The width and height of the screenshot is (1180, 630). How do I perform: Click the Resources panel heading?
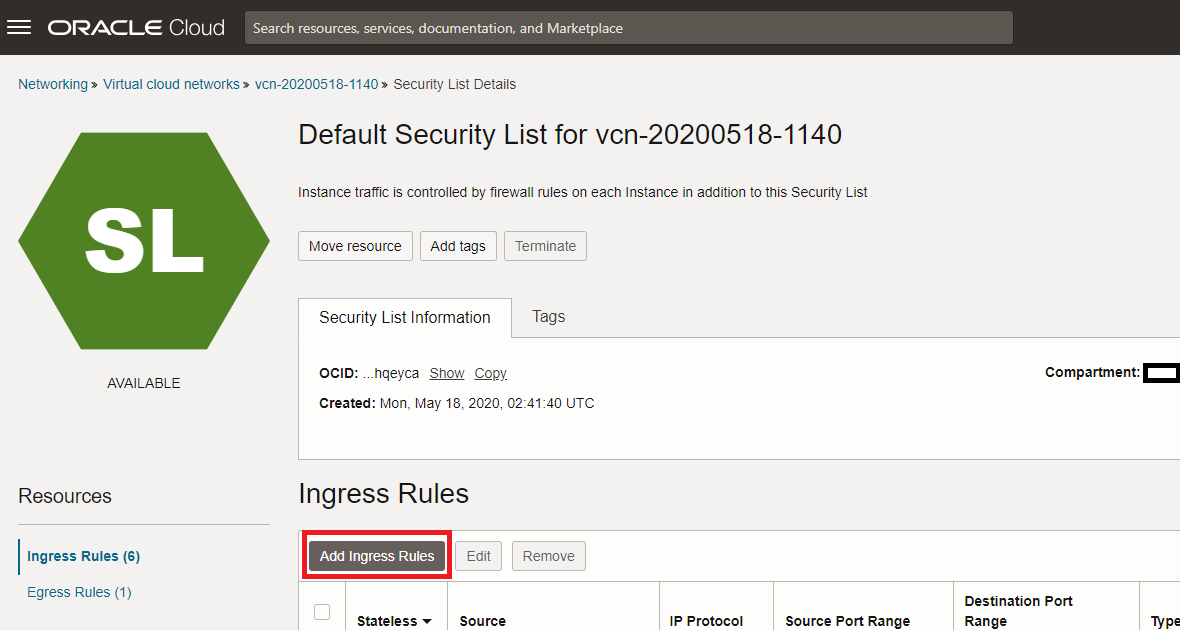(64, 496)
